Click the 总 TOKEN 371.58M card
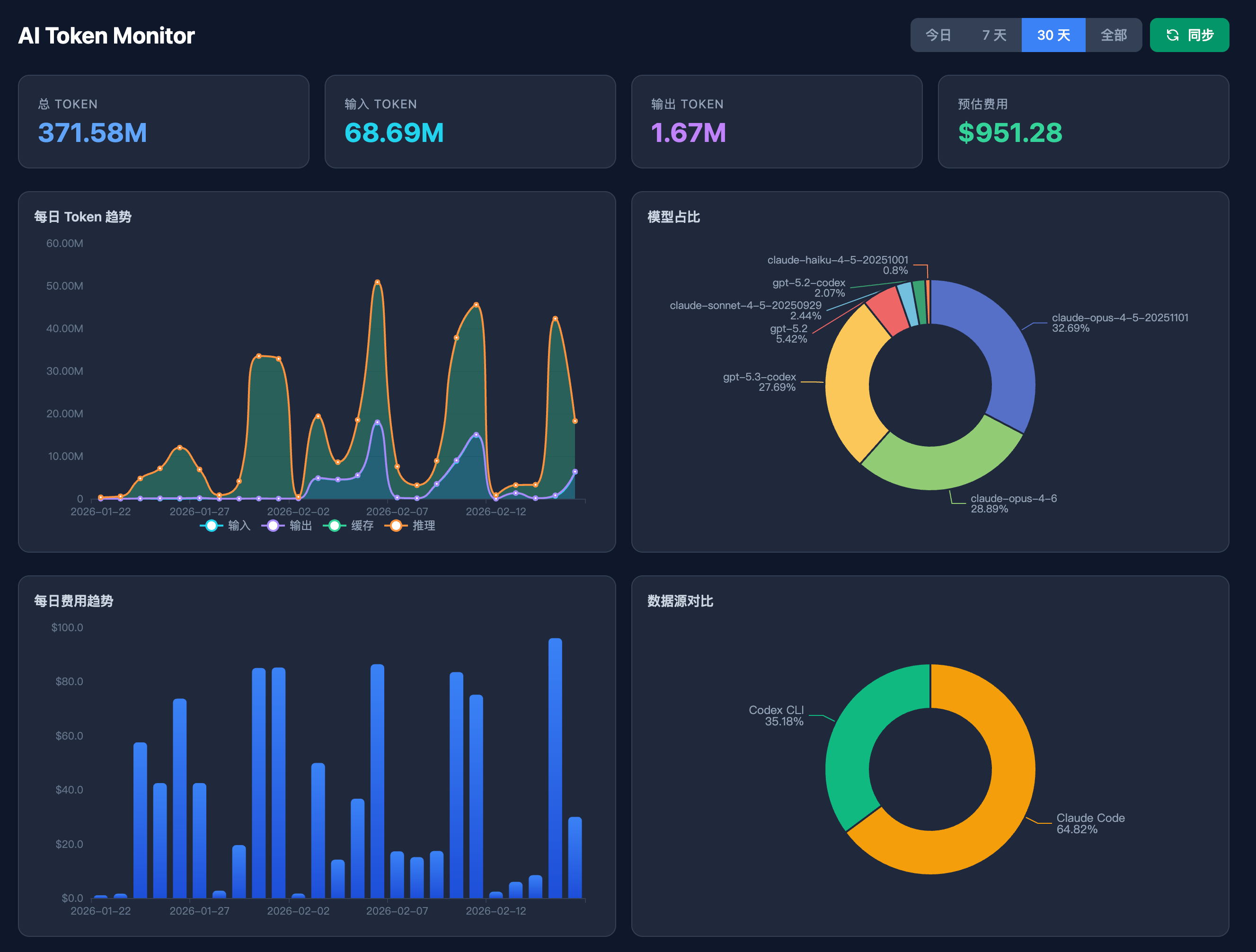1256x952 pixels. [164, 122]
